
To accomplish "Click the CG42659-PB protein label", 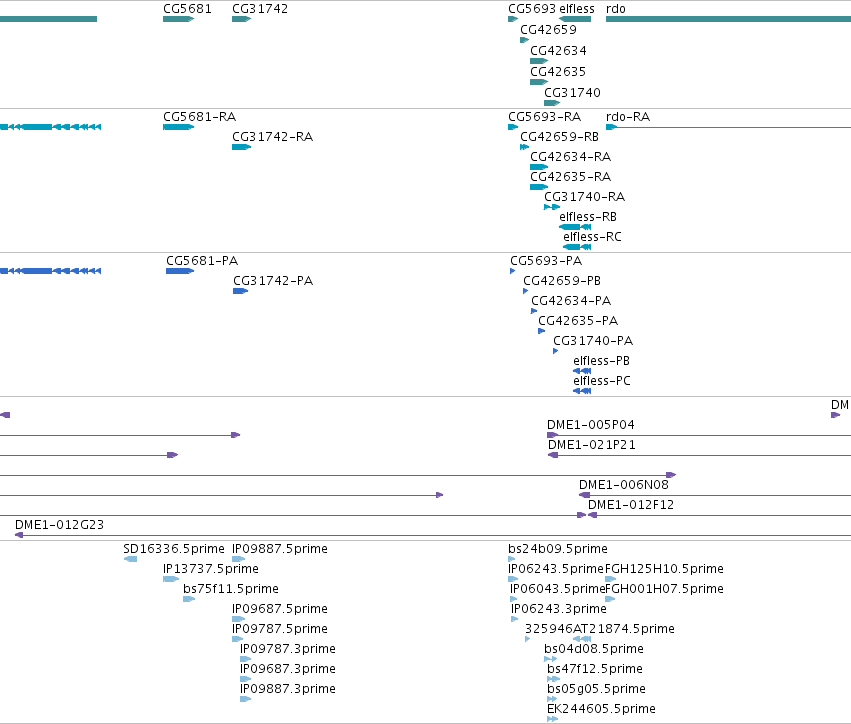I will point(562,281).
